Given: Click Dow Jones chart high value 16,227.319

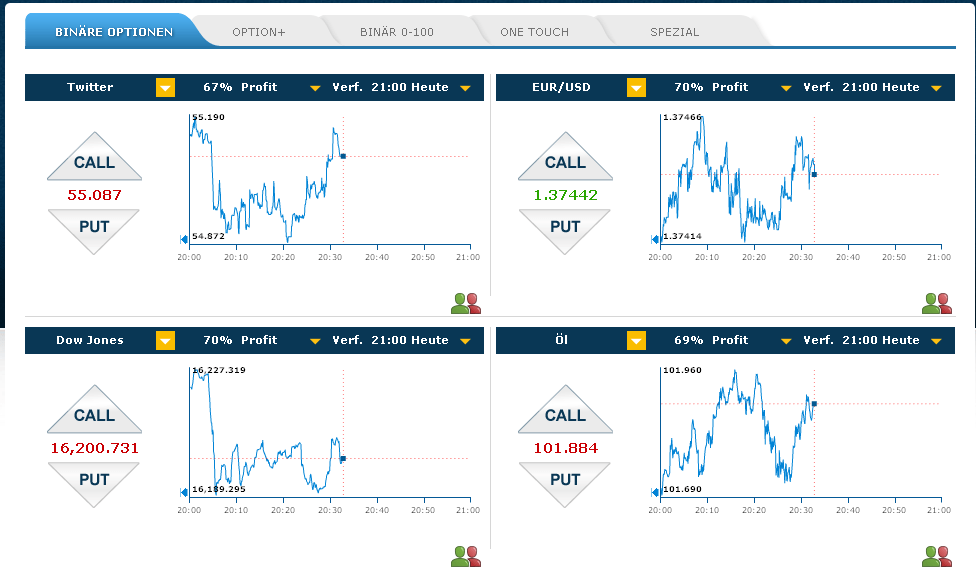Looking at the screenshot, I should [x=218, y=370].
